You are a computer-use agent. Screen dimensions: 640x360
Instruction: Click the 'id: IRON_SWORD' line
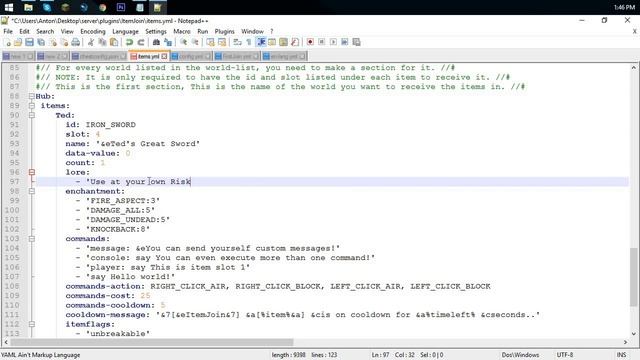coord(100,125)
